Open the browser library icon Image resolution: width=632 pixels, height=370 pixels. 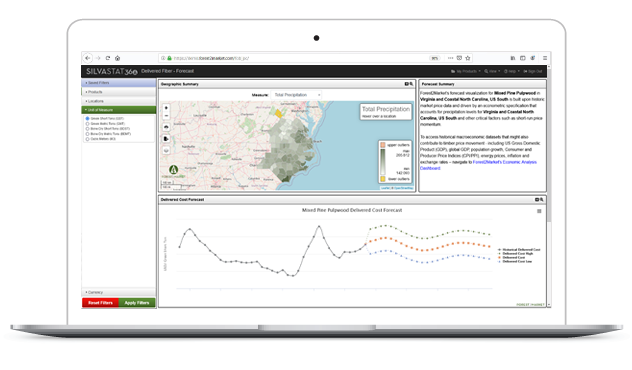coord(513,58)
